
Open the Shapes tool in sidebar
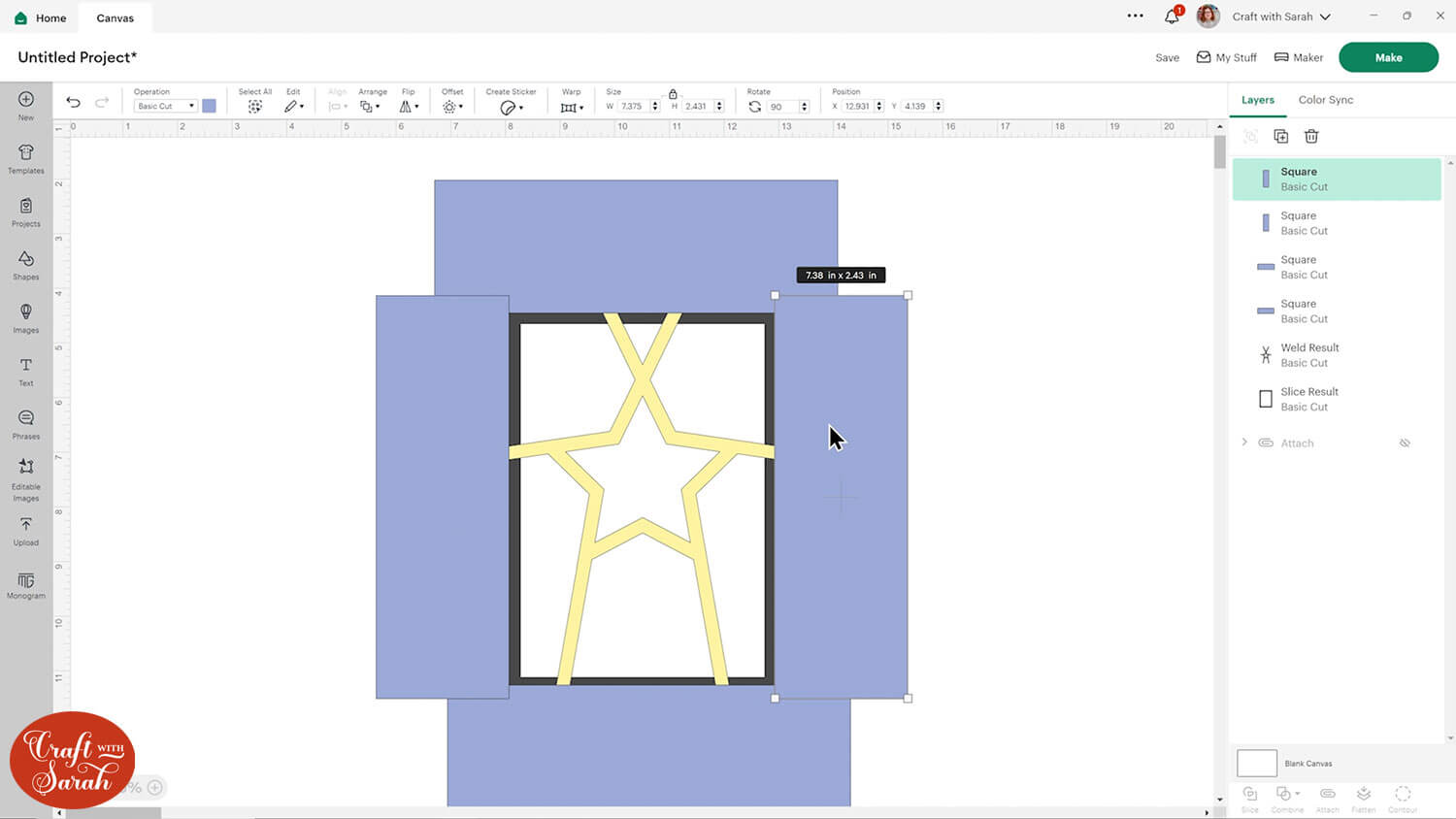[26, 264]
